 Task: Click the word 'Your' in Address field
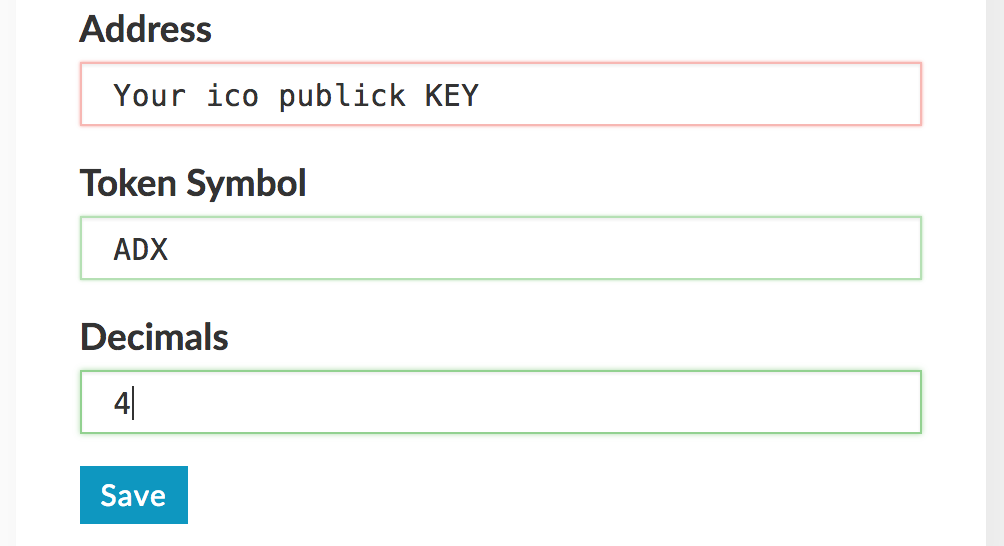pos(150,96)
